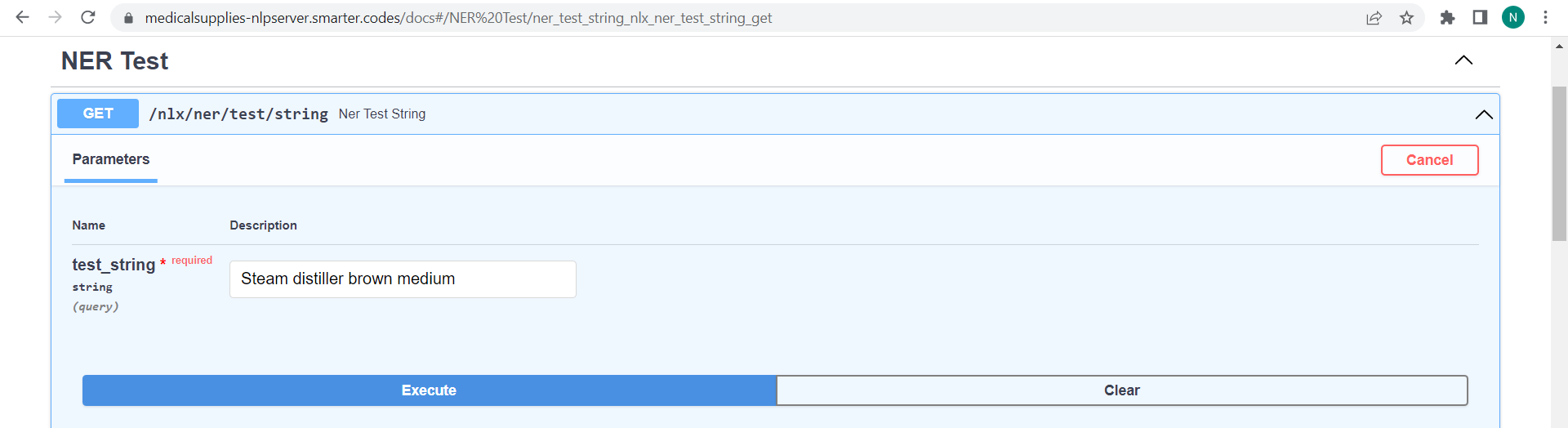Reload the page
The width and height of the screenshot is (1568, 428).
[x=88, y=17]
